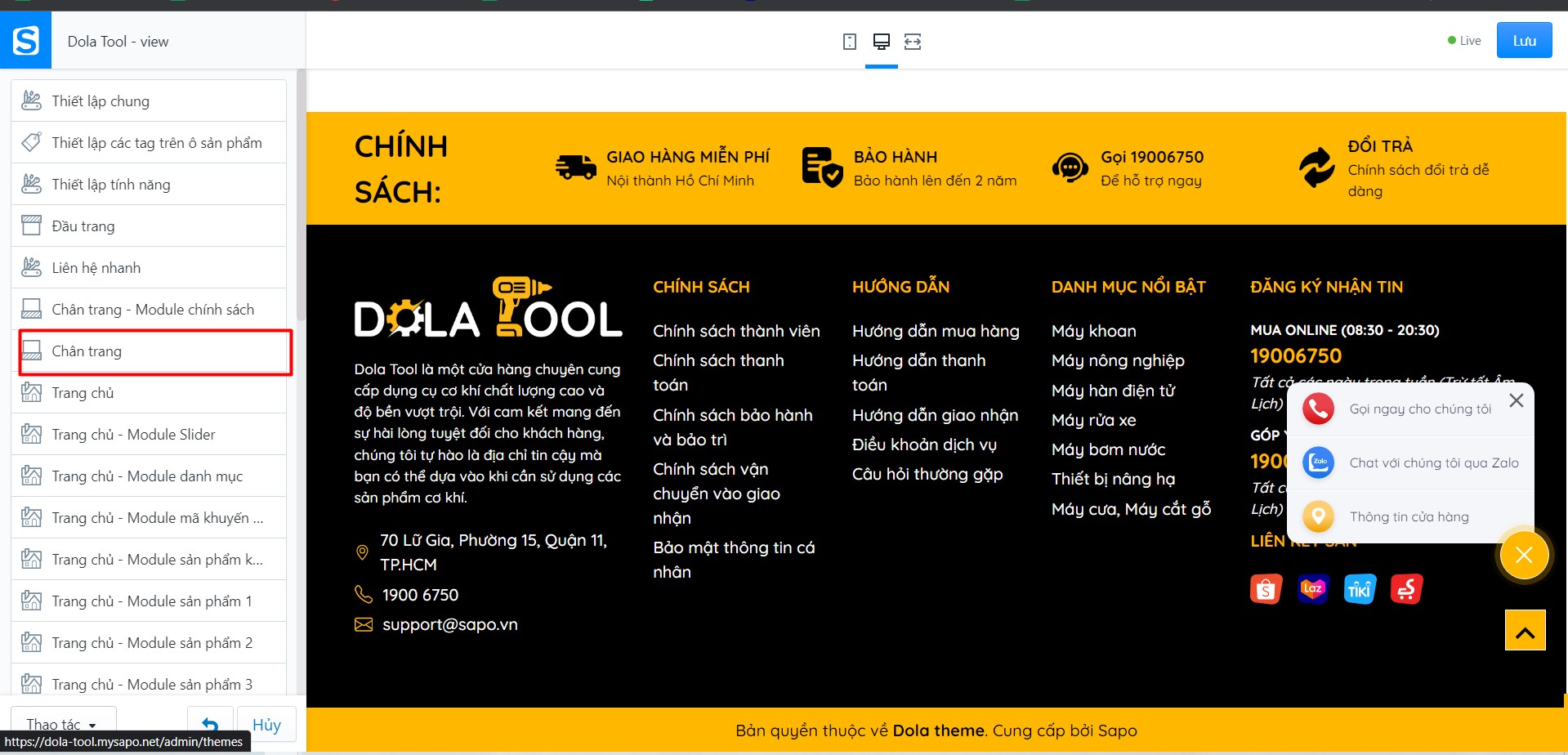Open Máy nông nghiệp category link

1118,360
